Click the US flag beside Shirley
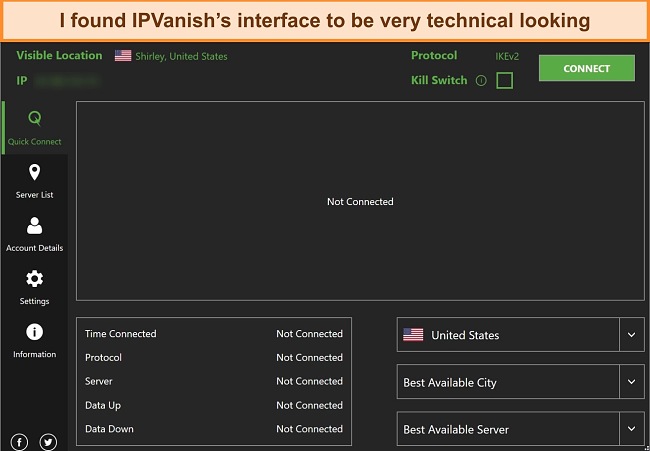The width and height of the screenshot is (650, 451). point(123,56)
